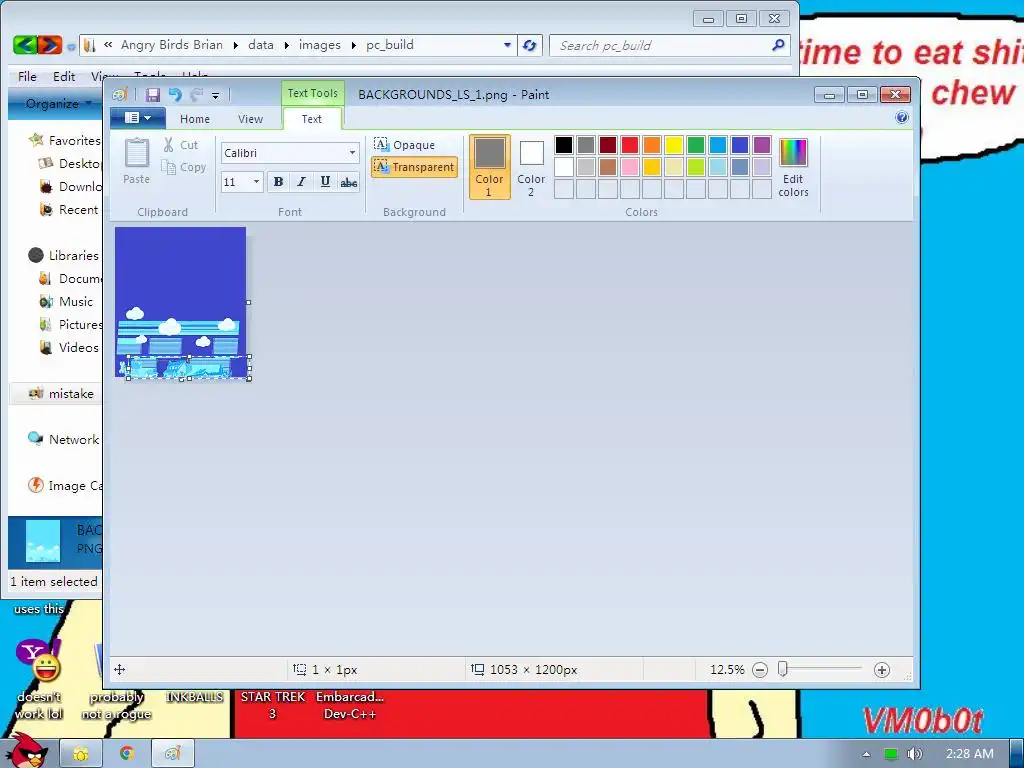The image size is (1024, 768).
Task: Click Angry Birds Brian in breadcrumb path
Action: coord(172,45)
